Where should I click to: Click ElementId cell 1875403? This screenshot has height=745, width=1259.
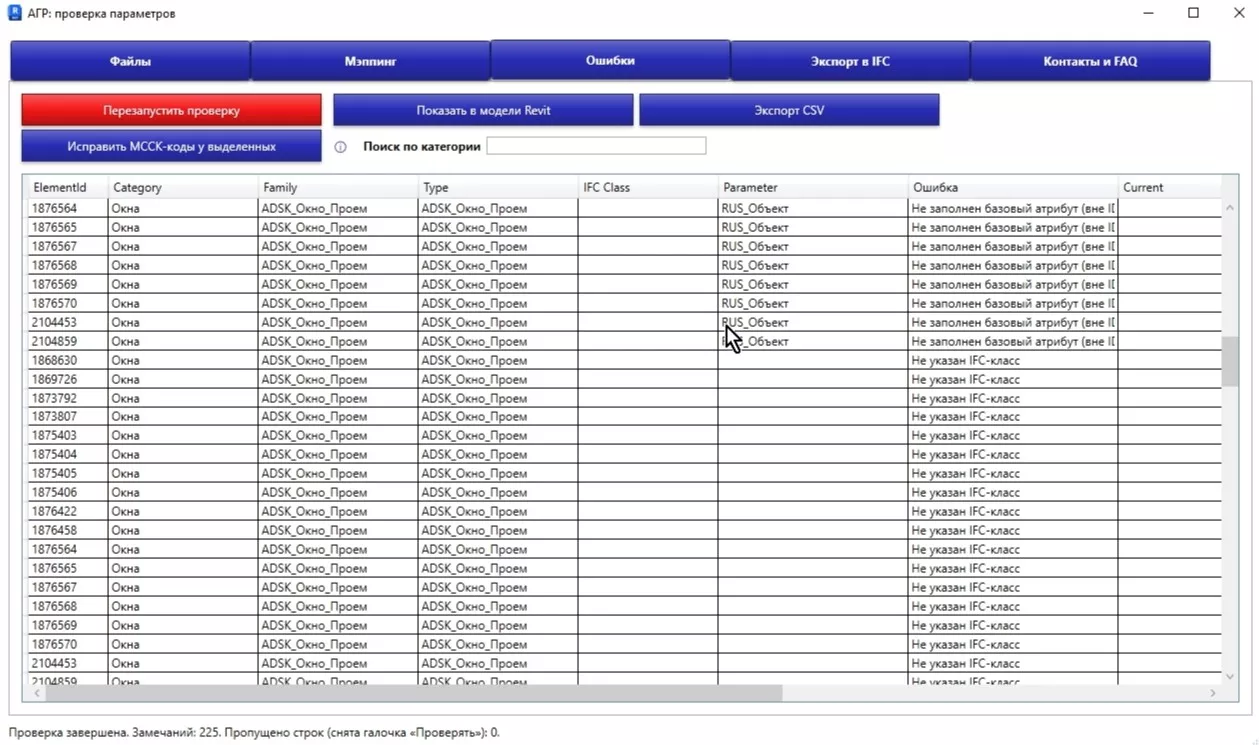[x=68, y=436]
